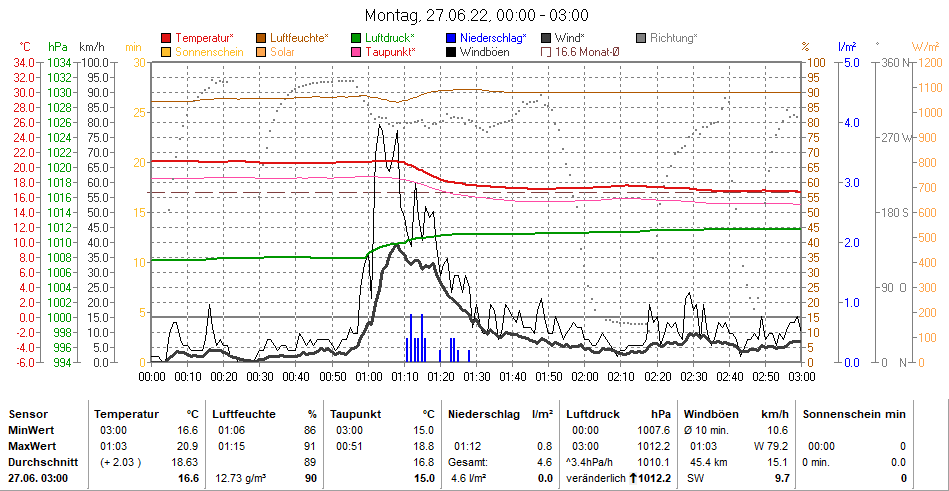The height and width of the screenshot is (491, 949).
Task: Click the green Luftdruck legend swatch
Action: point(357,38)
